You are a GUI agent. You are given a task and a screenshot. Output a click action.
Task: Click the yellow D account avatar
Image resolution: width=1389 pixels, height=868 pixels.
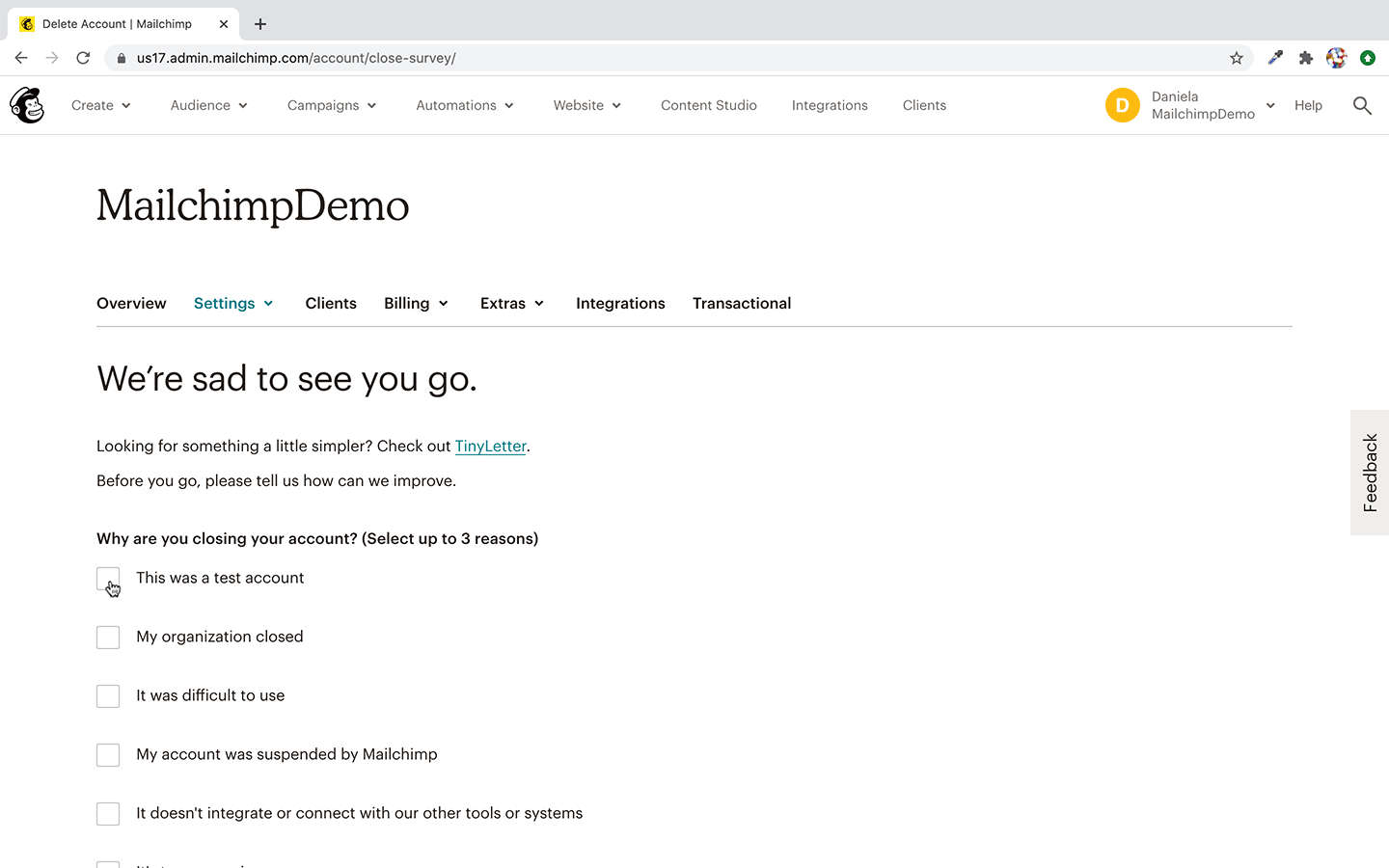point(1123,105)
